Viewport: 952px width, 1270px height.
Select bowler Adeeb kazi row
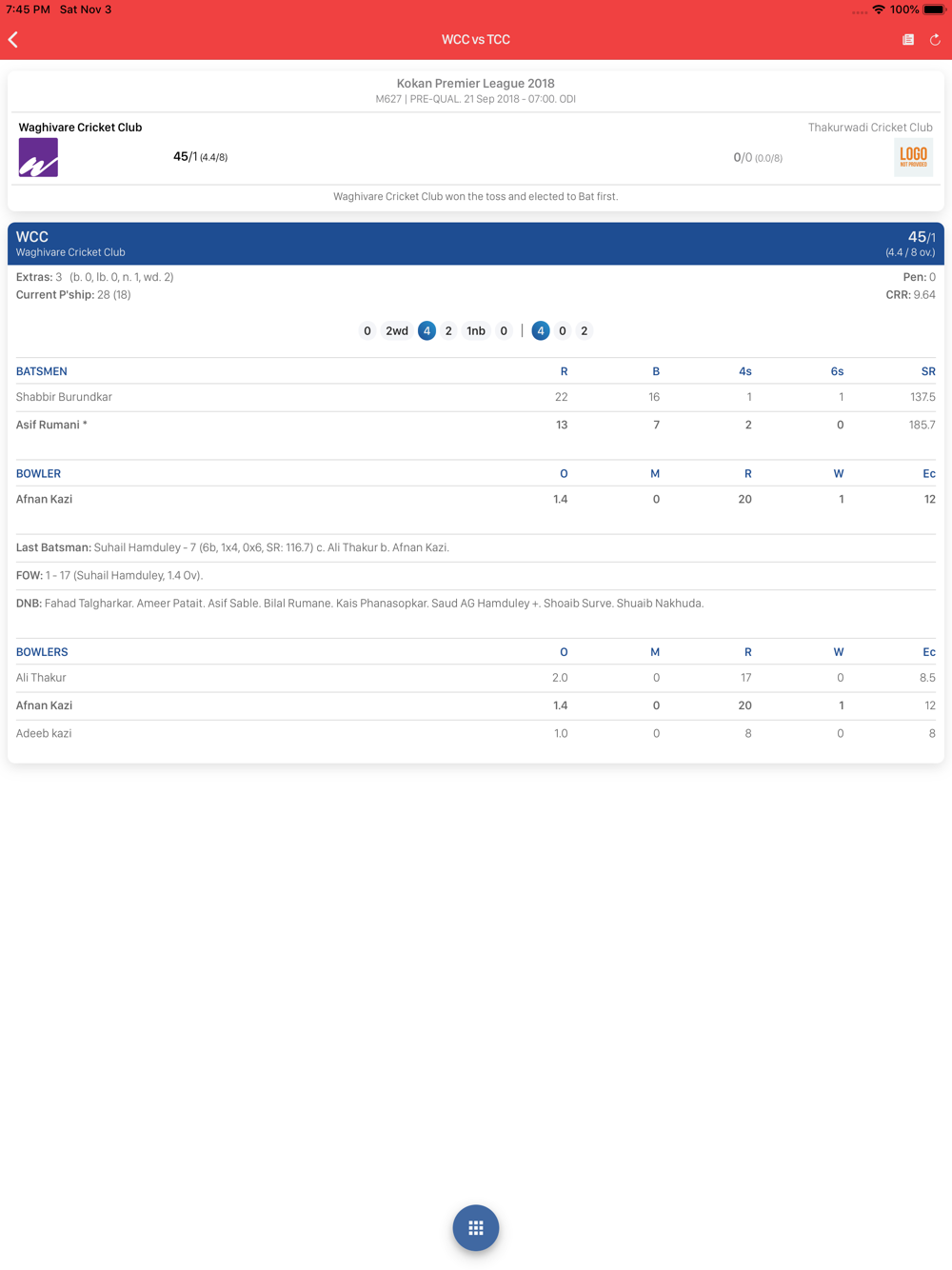point(476,733)
